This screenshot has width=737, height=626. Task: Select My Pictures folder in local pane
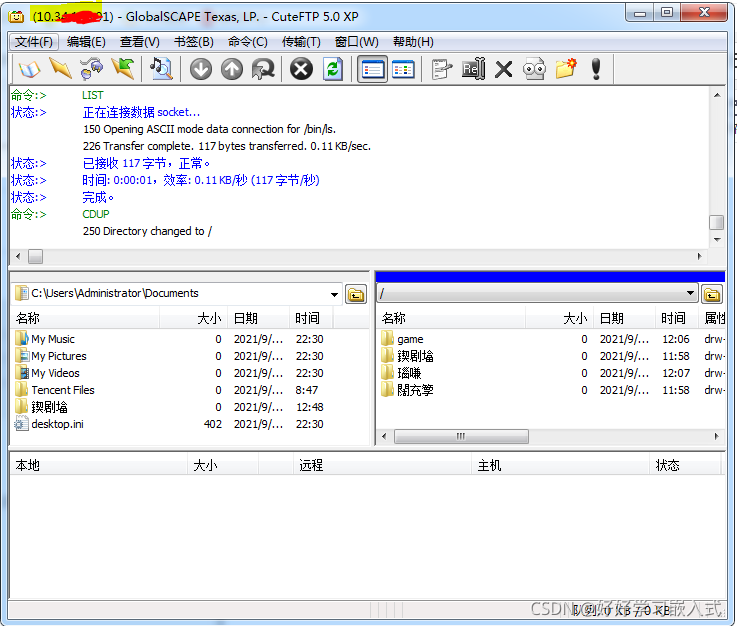click(x=59, y=356)
